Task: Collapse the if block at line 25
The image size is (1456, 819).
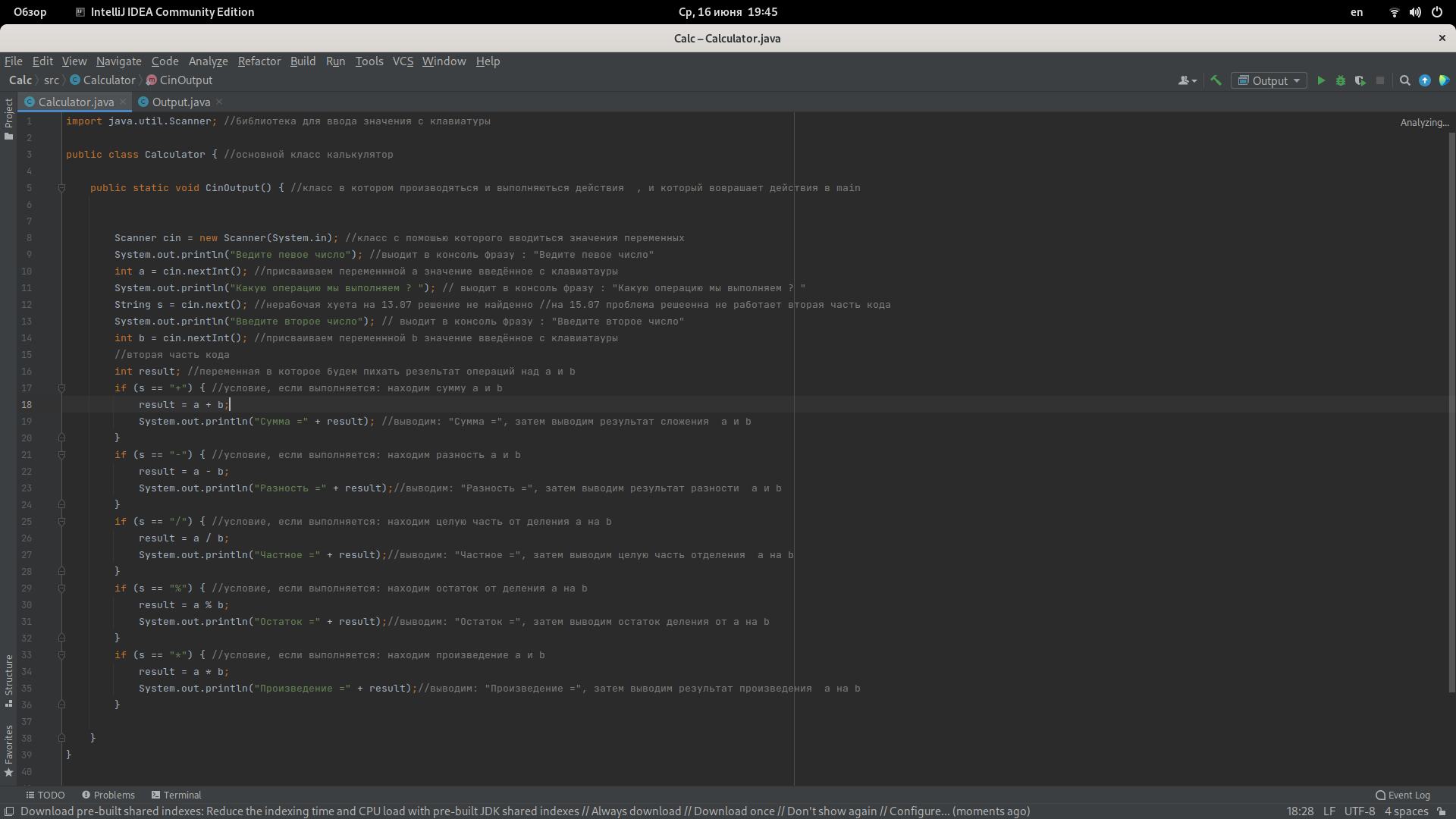Action: (62, 522)
